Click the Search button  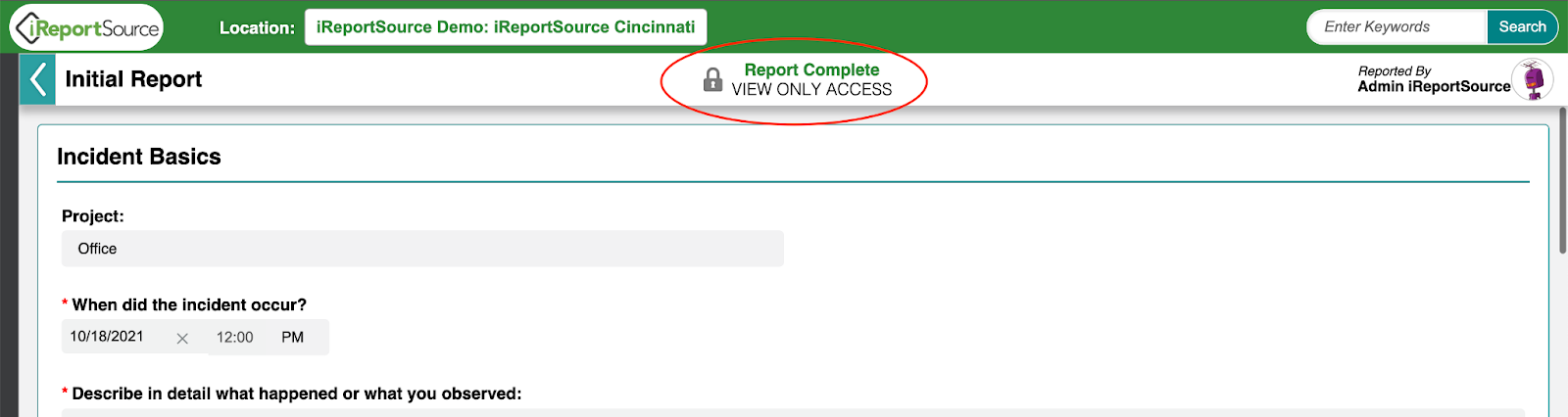(x=1522, y=27)
